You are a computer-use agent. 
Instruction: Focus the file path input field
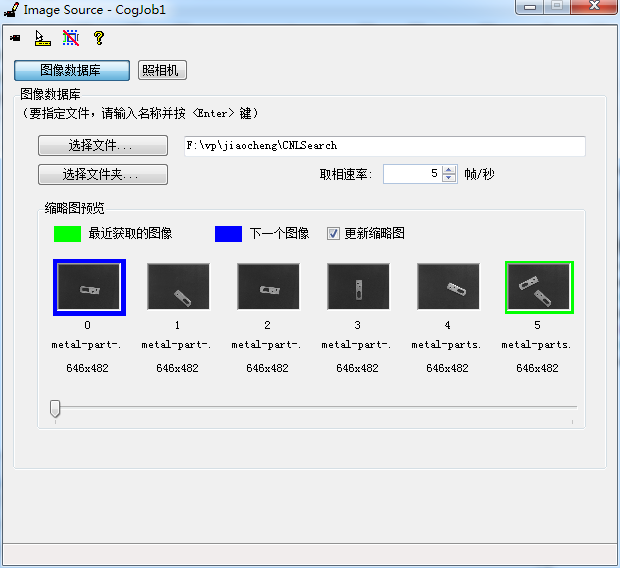(384, 146)
